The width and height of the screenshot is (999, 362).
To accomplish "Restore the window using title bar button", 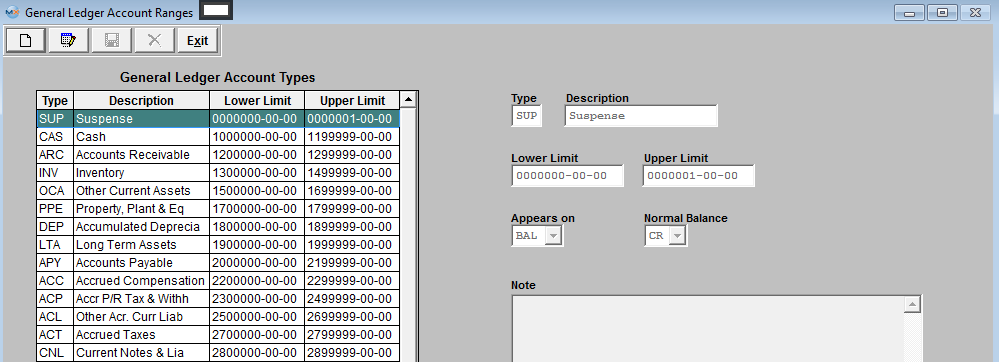I will [942, 12].
